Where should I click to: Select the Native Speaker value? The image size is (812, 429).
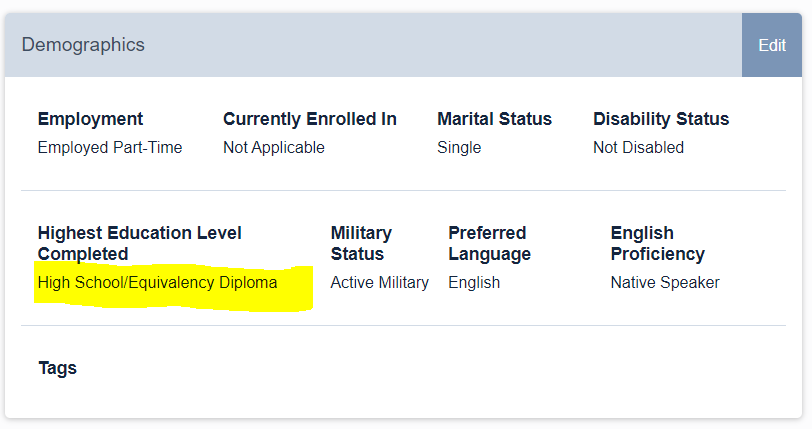pos(665,283)
